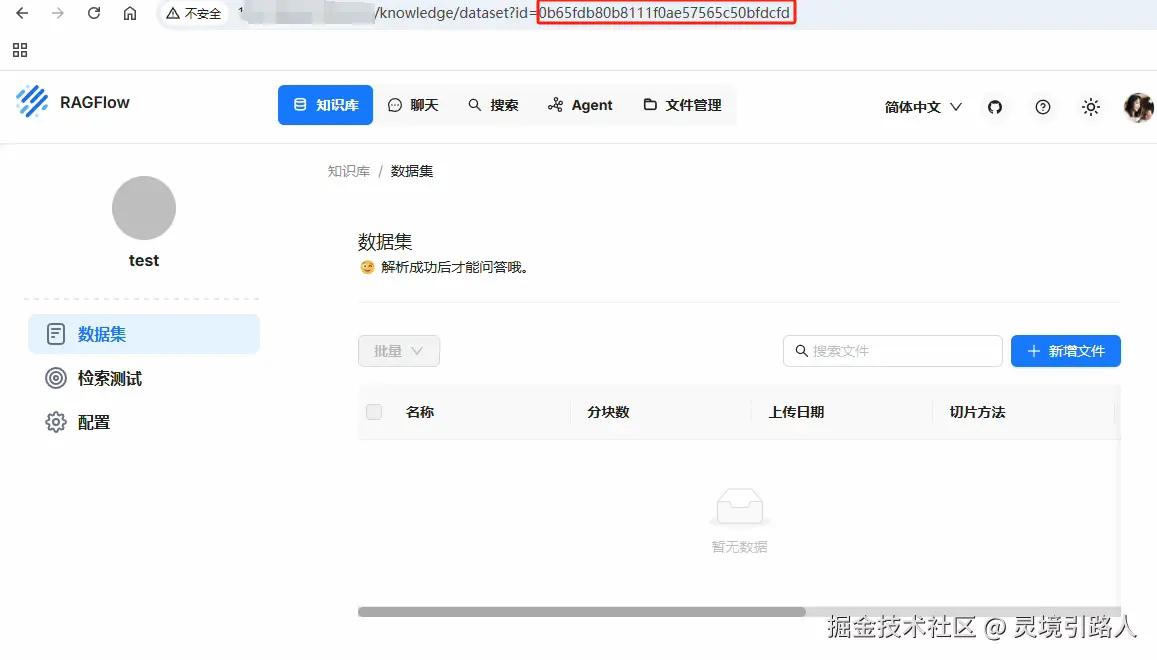Check the select-all checkbox in the table header

tap(373, 411)
